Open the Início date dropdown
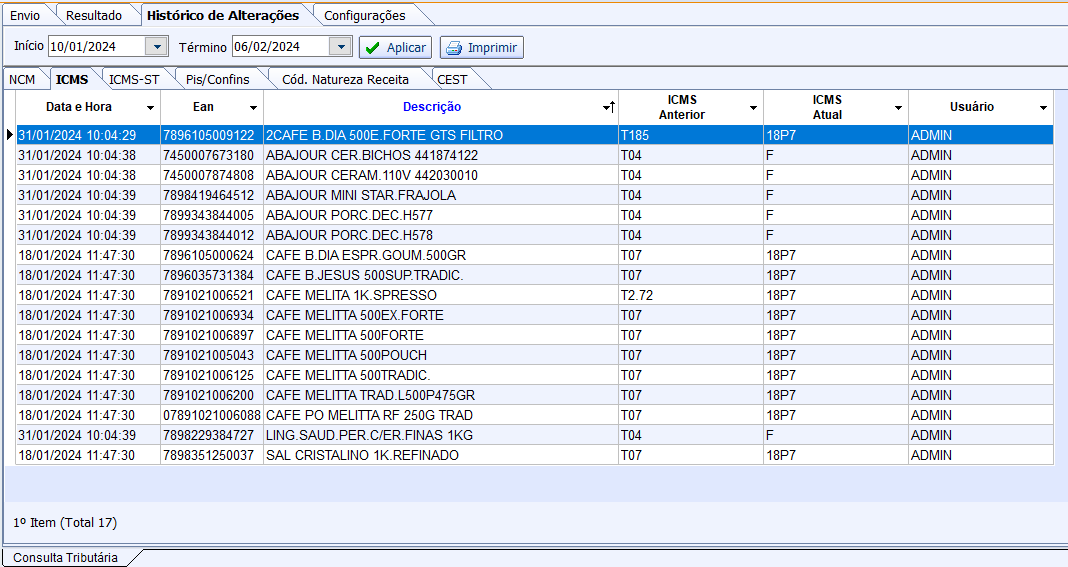The width and height of the screenshot is (1068, 567). (157, 47)
